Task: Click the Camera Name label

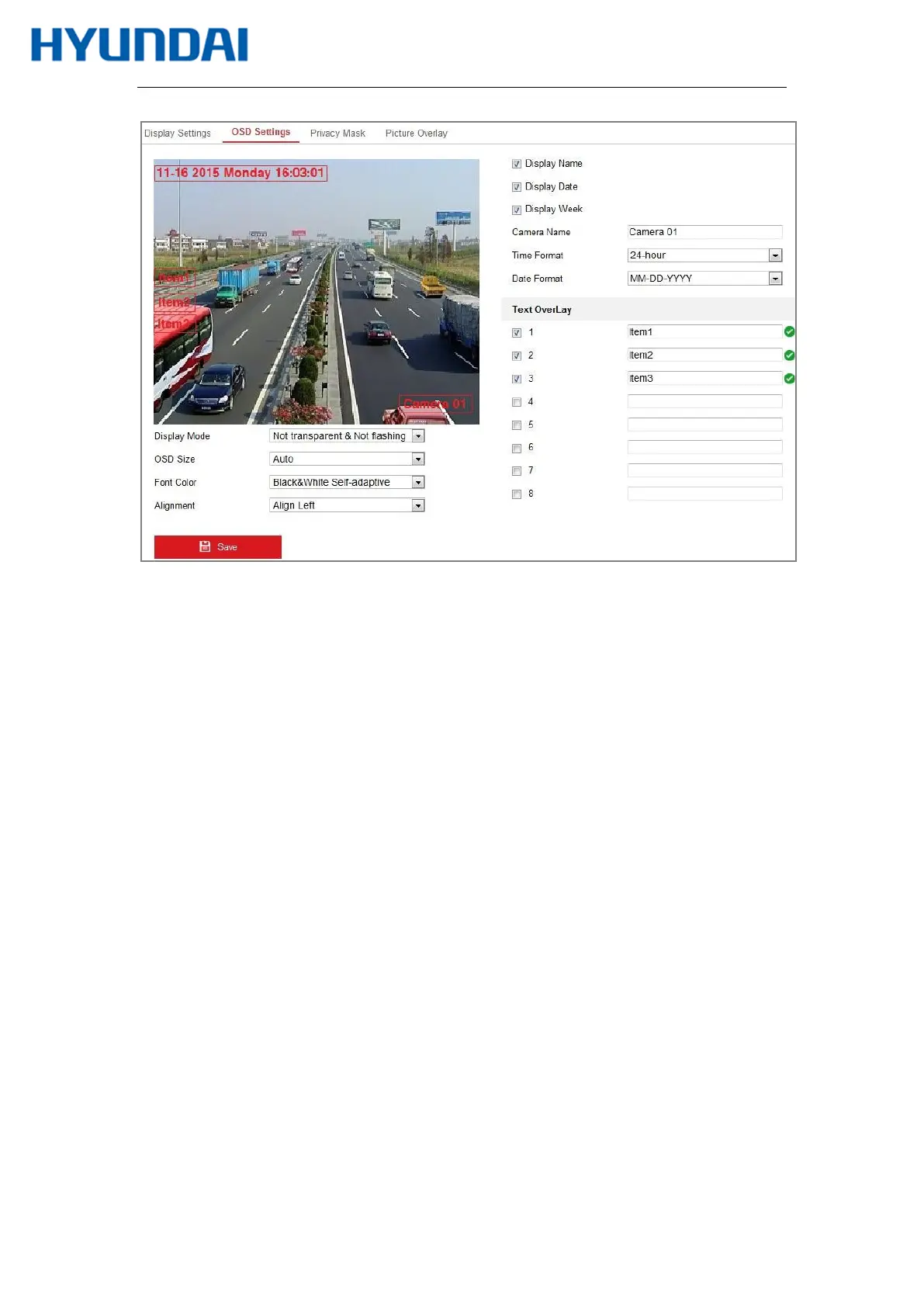Action: click(541, 232)
